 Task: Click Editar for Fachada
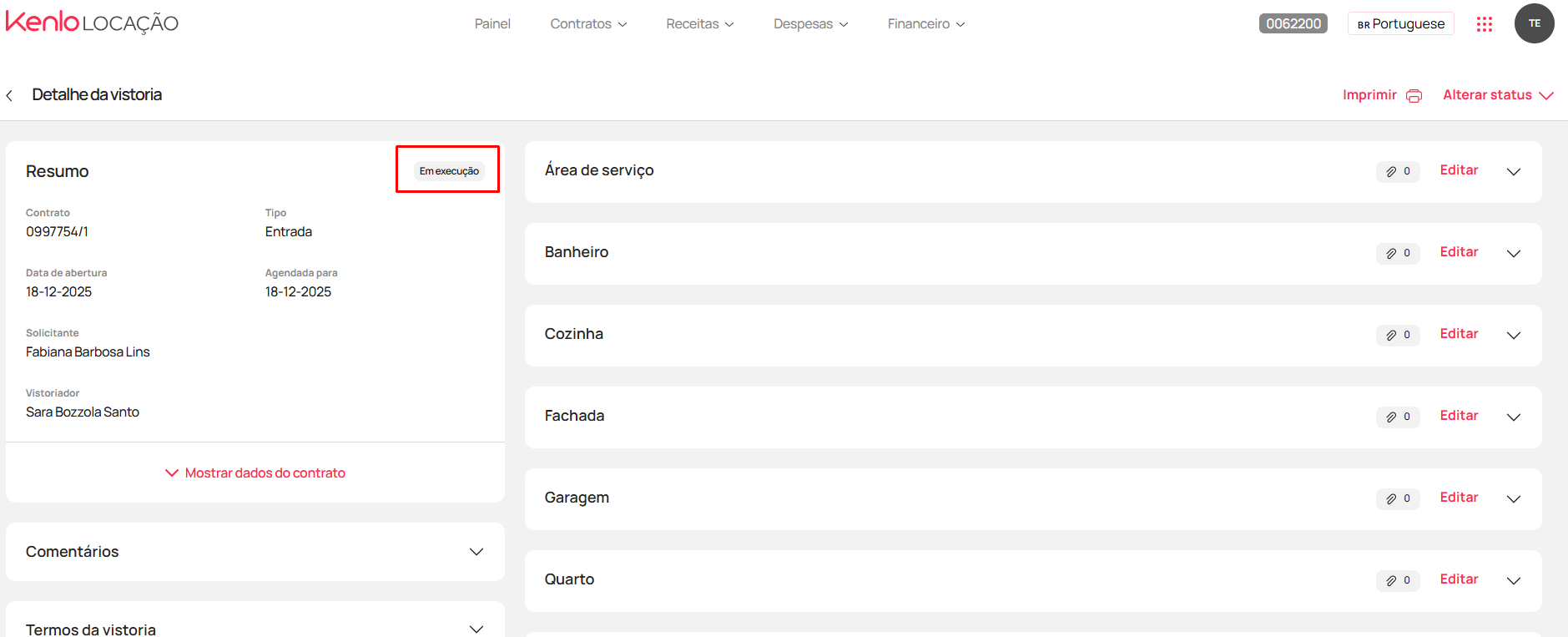point(1459,416)
